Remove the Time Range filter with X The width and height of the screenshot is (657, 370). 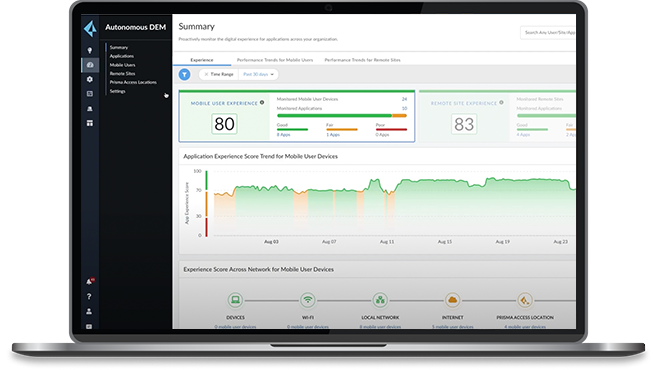tap(206, 74)
